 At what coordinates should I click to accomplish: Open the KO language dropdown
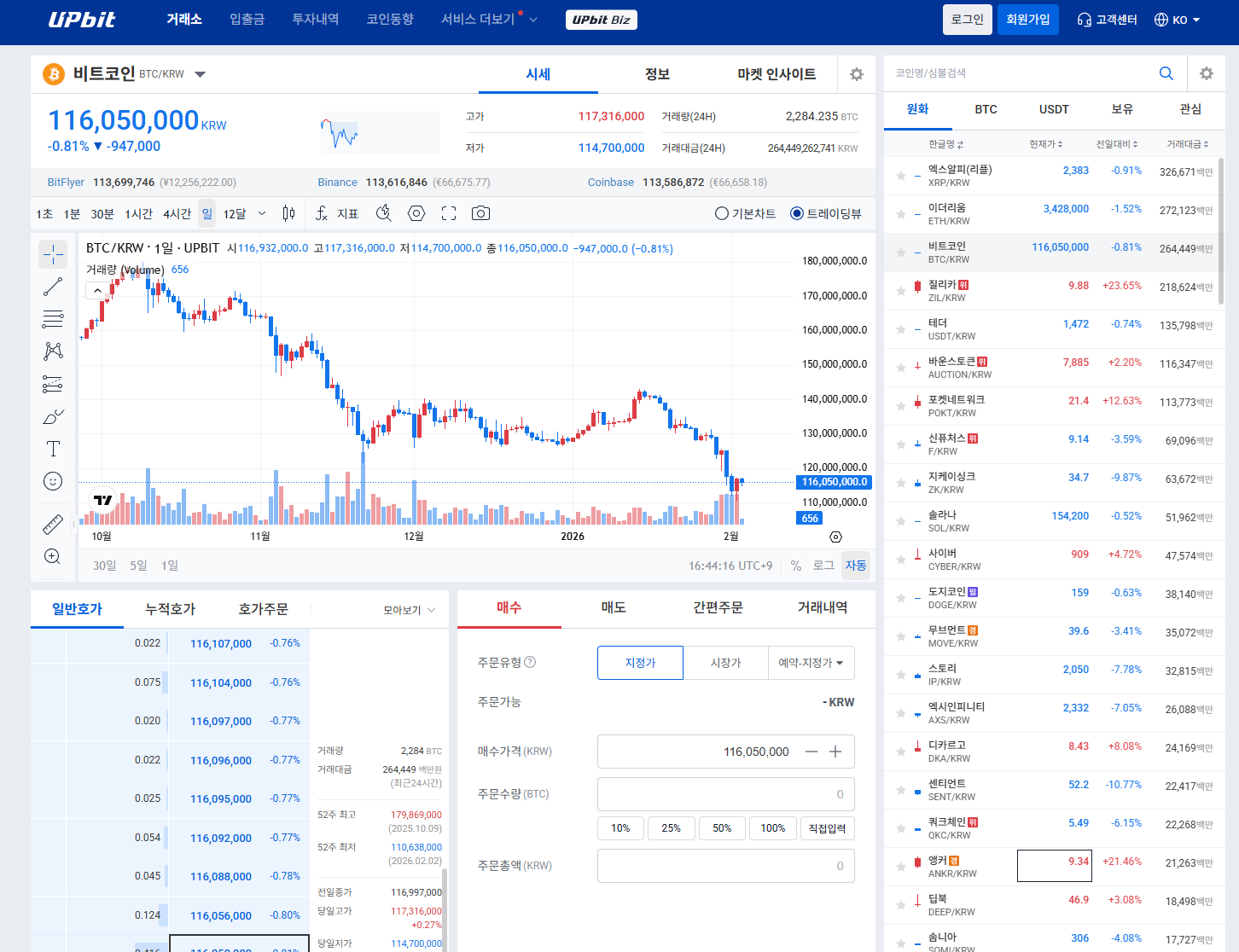pyautogui.click(x=1178, y=20)
